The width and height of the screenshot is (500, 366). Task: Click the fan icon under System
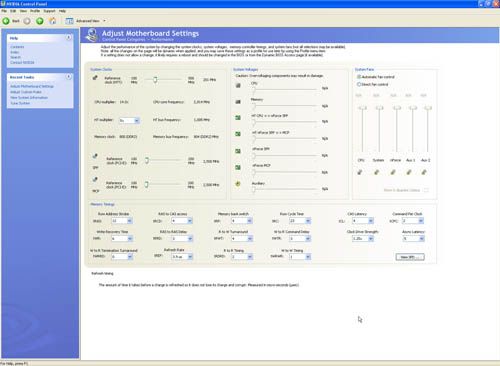[377, 172]
